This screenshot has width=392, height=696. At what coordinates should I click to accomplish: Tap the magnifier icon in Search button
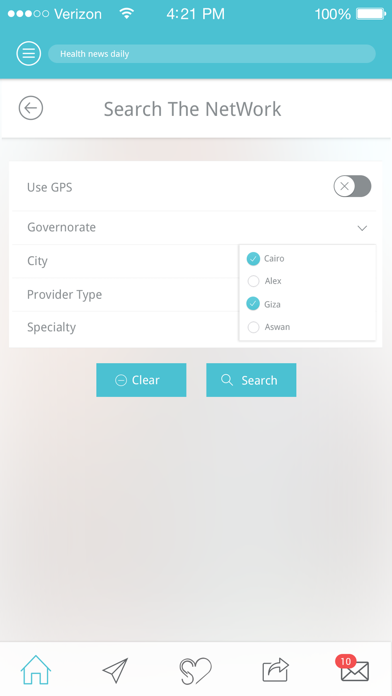[x=227, y=380]
